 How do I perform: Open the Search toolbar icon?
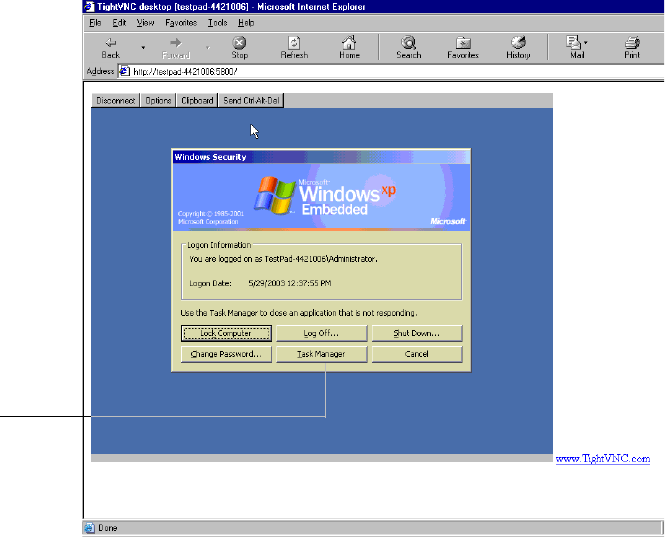pos(409,42)
